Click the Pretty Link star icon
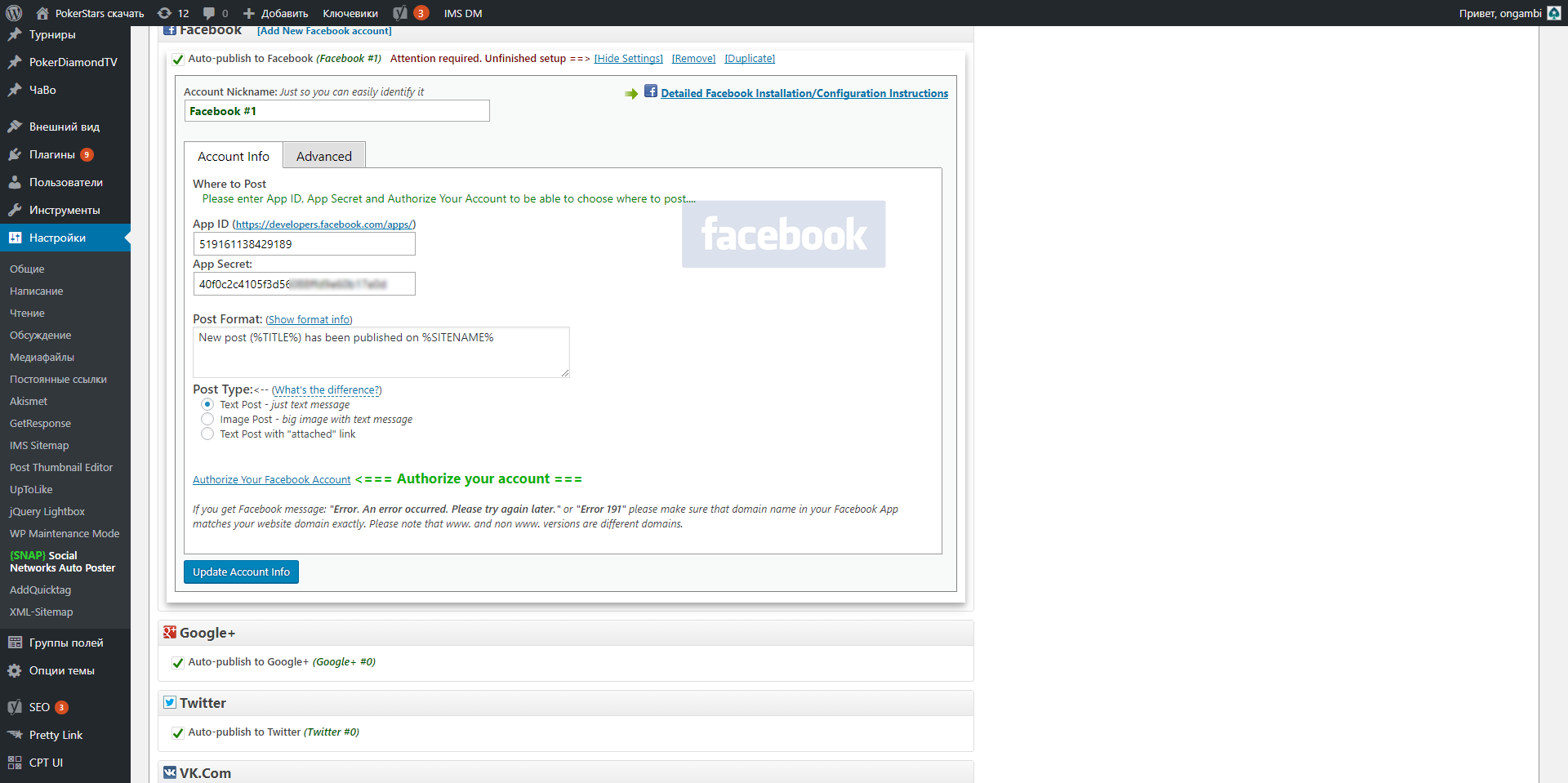1568x783 pixels. (x=15, y=735)
